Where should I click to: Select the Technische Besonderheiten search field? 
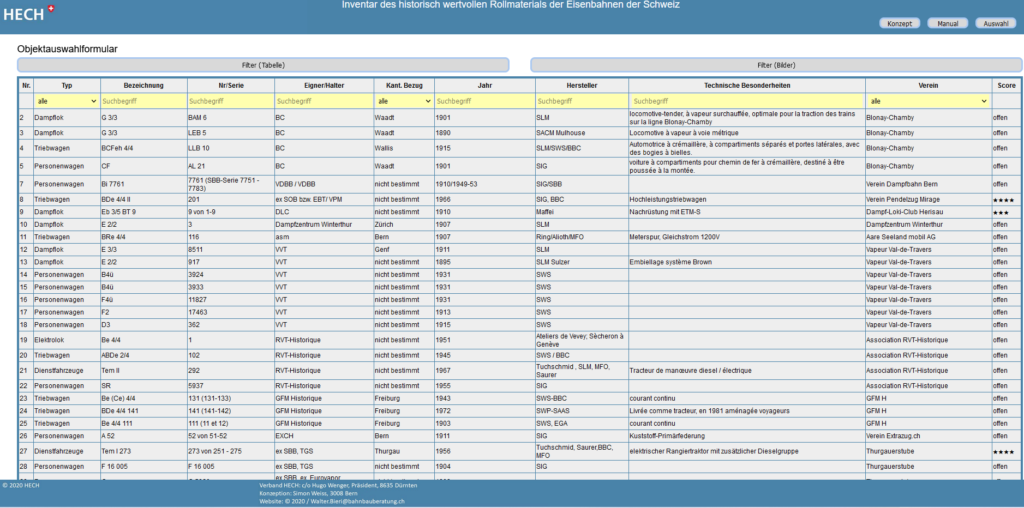tap(746, 101)
